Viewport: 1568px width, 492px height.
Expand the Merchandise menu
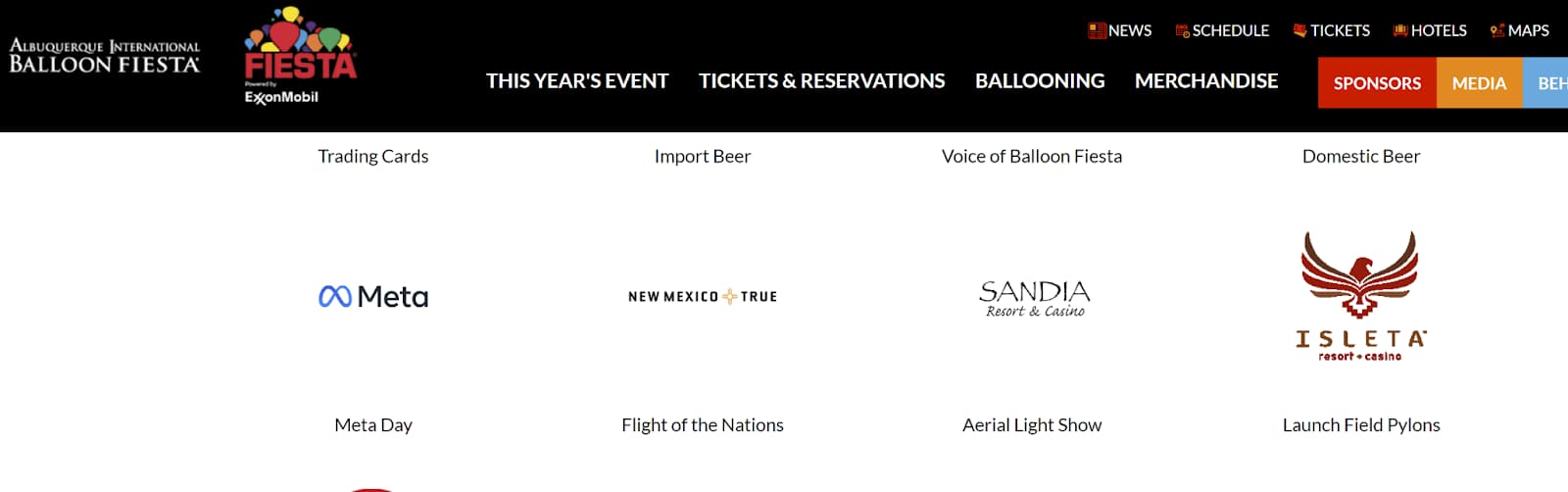(x=1206, y=81)
